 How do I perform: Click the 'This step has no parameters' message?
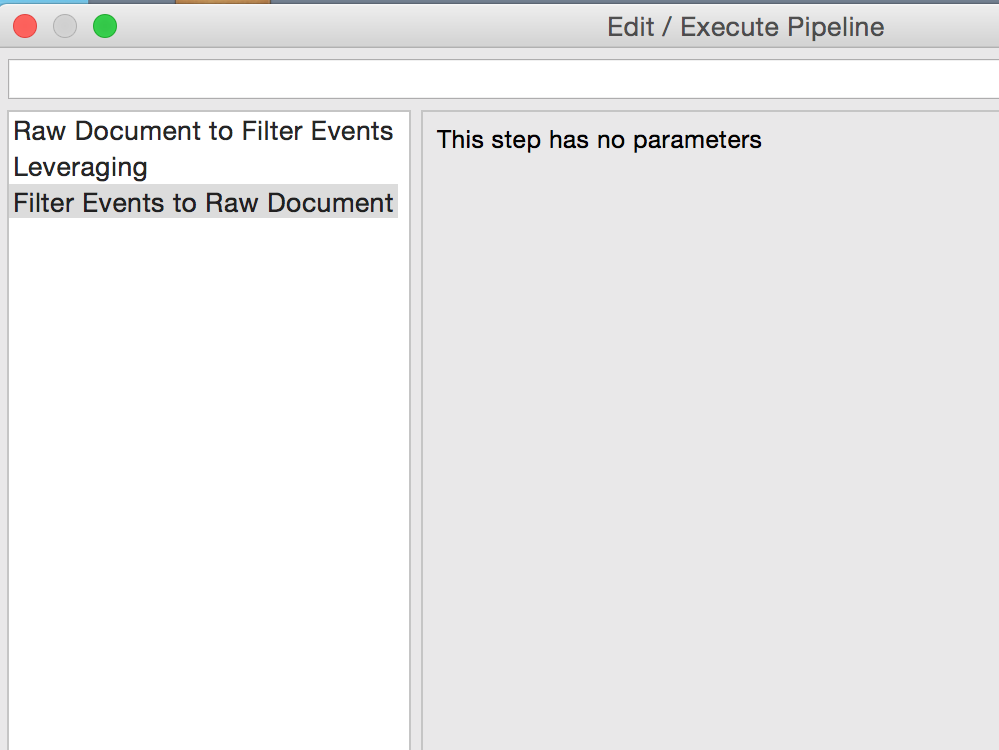[x=599, y=140]
